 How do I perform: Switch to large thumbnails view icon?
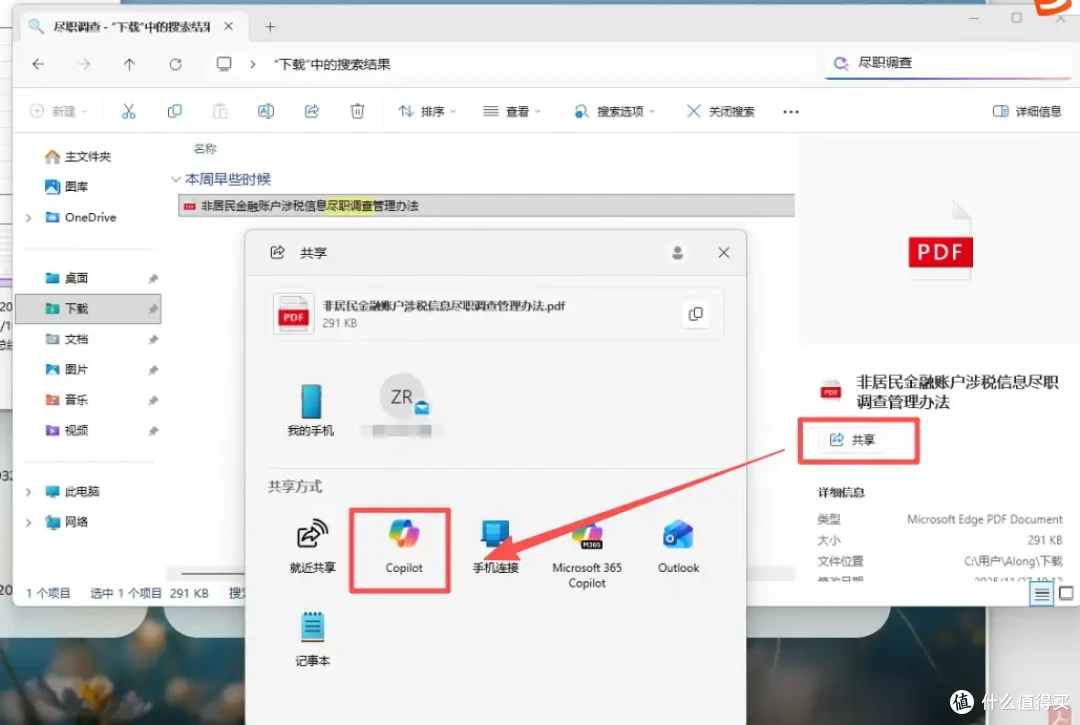pos(1066,593)
